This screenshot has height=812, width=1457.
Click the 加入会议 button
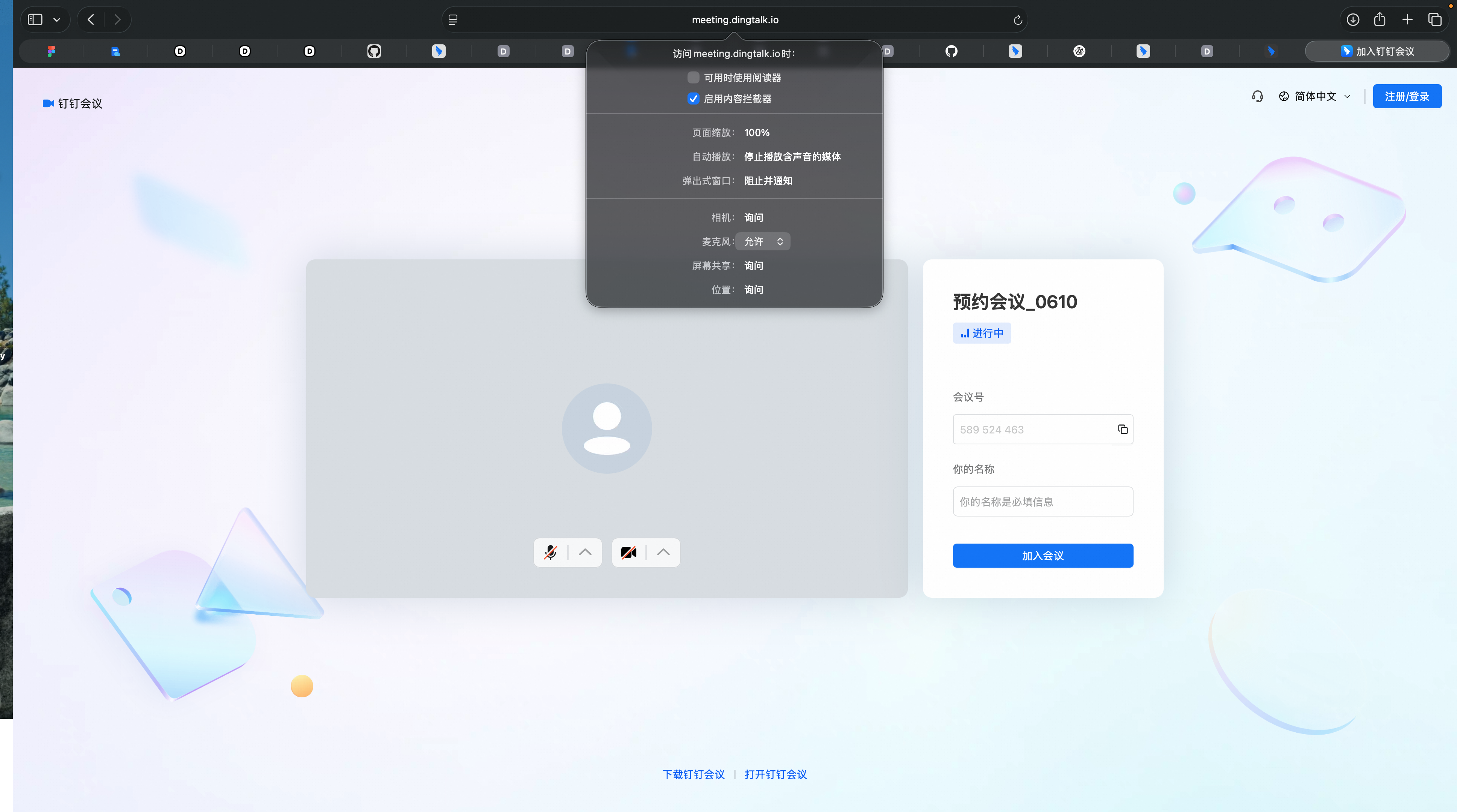click(x=1043, y=556)
